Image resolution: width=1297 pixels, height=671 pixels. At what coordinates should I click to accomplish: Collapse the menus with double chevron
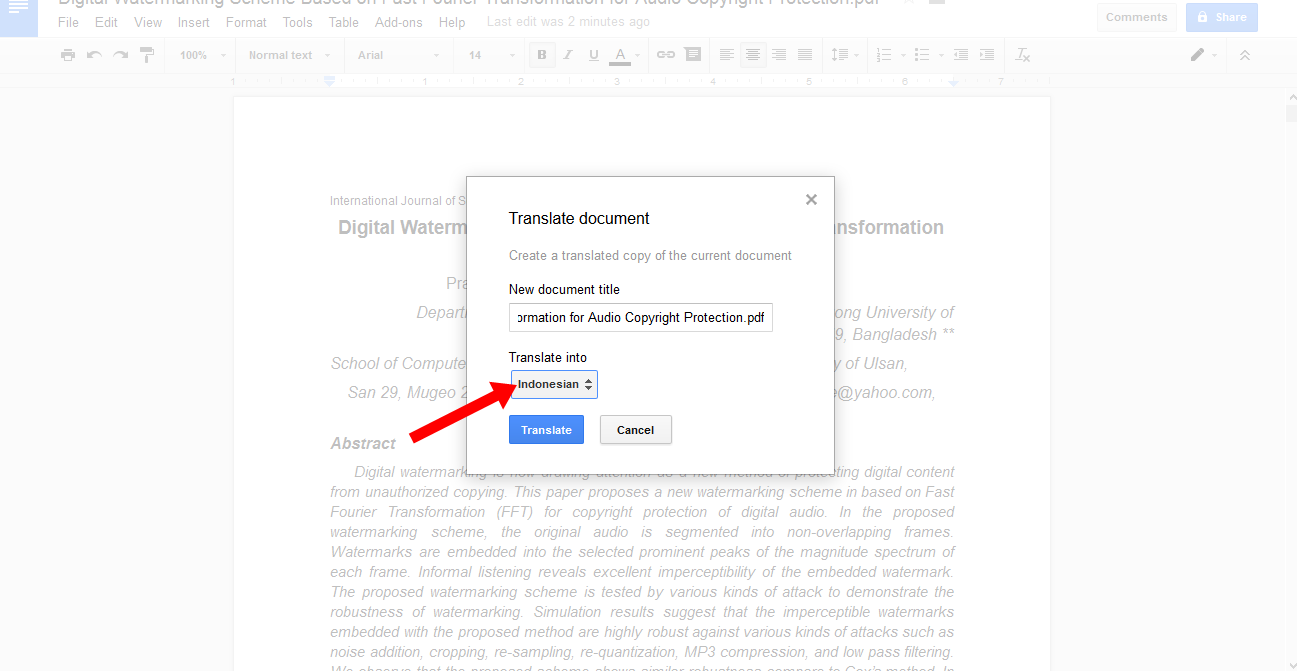(1245, 55)
